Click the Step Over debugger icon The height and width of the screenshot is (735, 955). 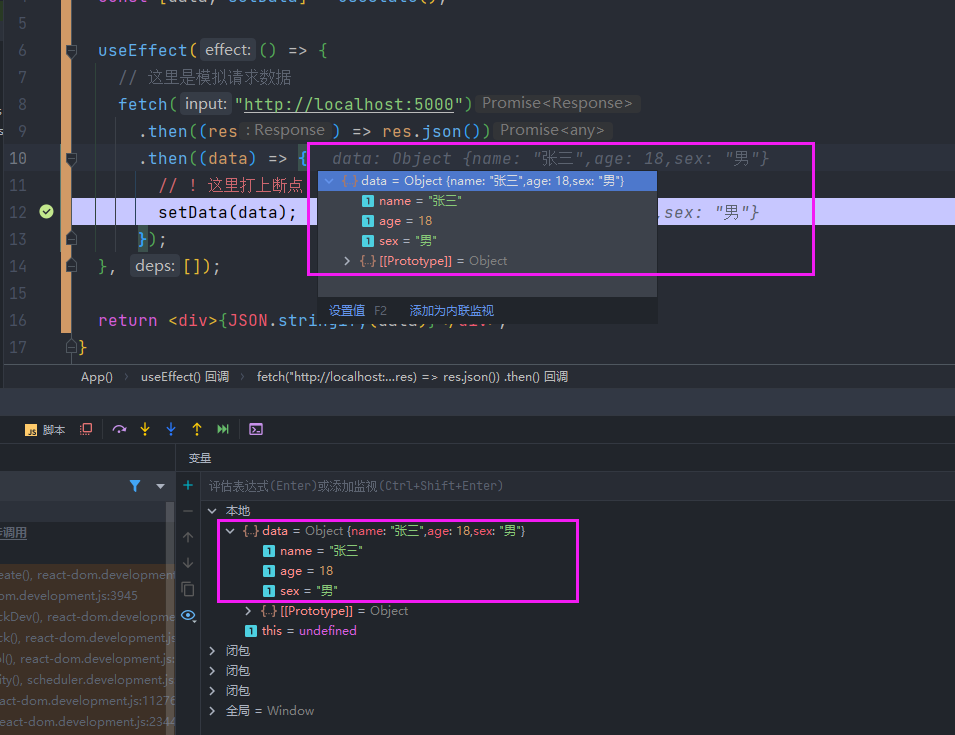pos(120,429)
